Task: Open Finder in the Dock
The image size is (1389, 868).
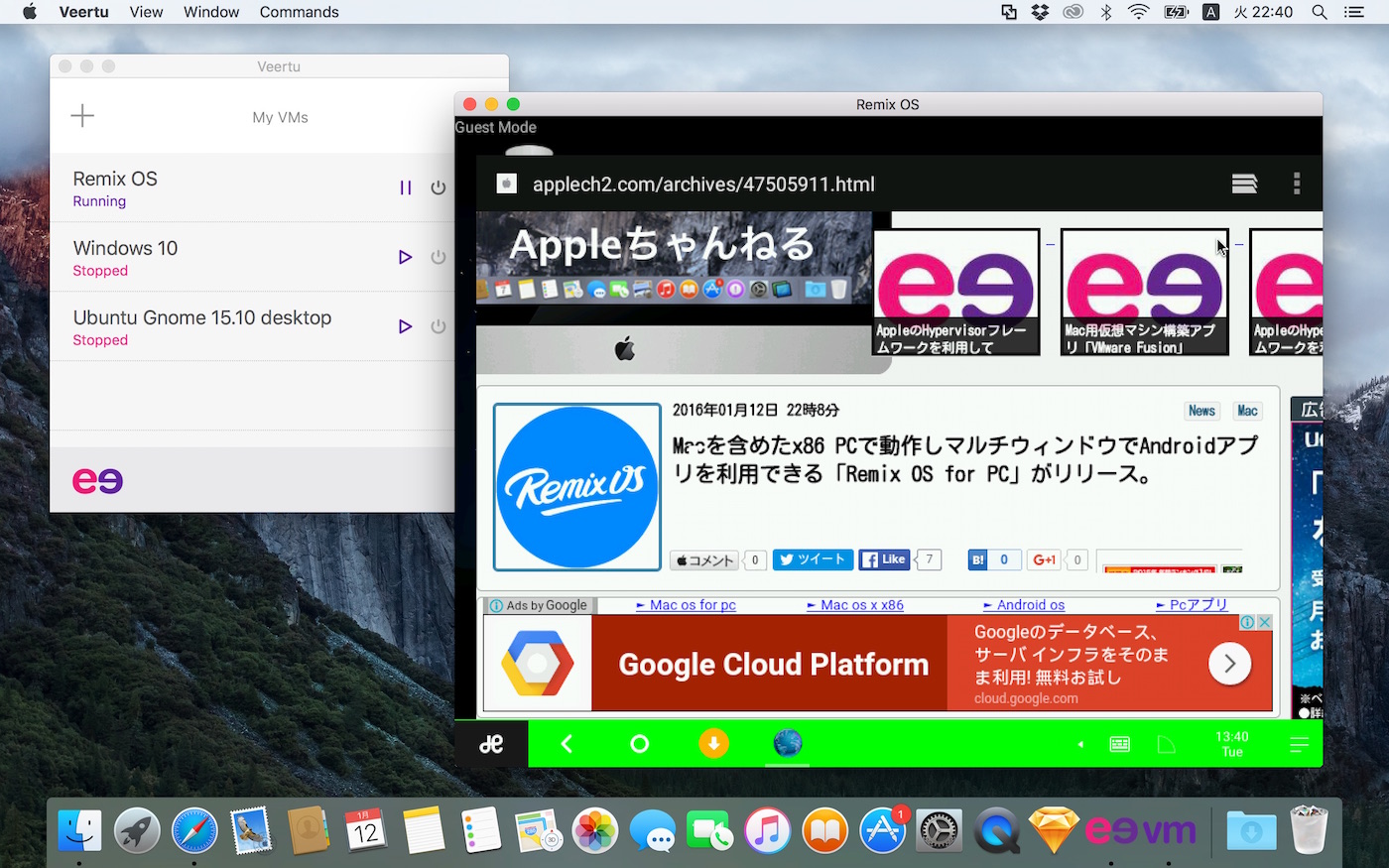Action: click(79, 830)
